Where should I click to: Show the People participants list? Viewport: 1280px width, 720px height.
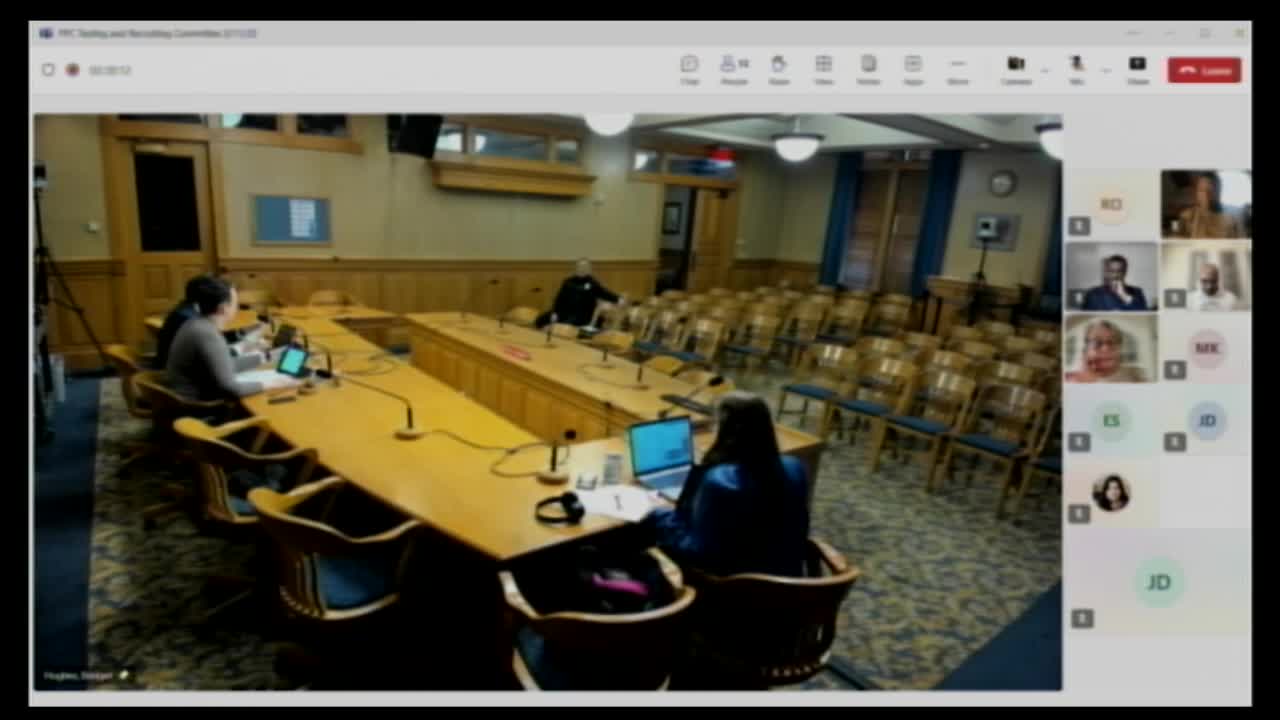734,69
